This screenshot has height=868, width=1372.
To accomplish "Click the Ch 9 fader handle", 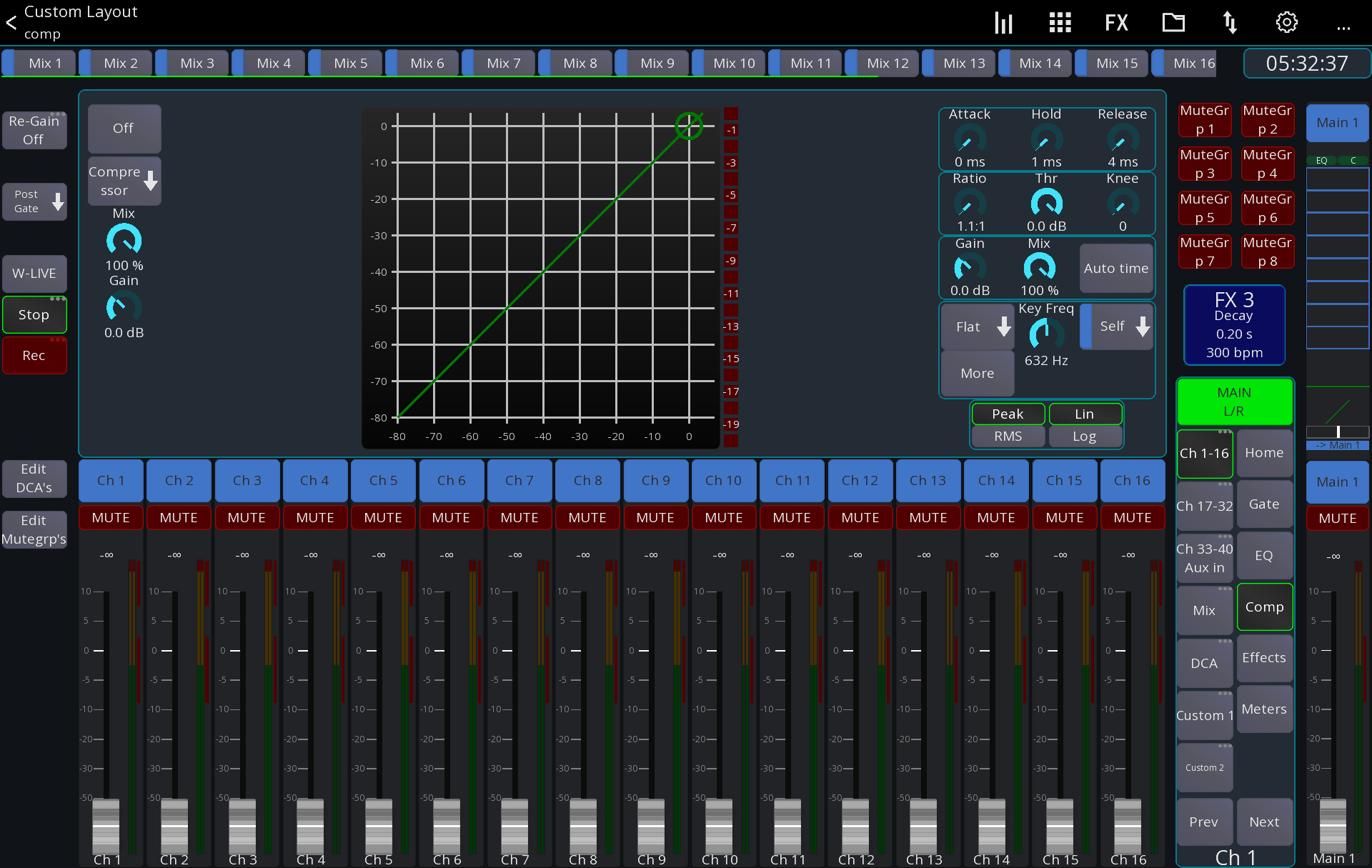I will tap(651, 825).
